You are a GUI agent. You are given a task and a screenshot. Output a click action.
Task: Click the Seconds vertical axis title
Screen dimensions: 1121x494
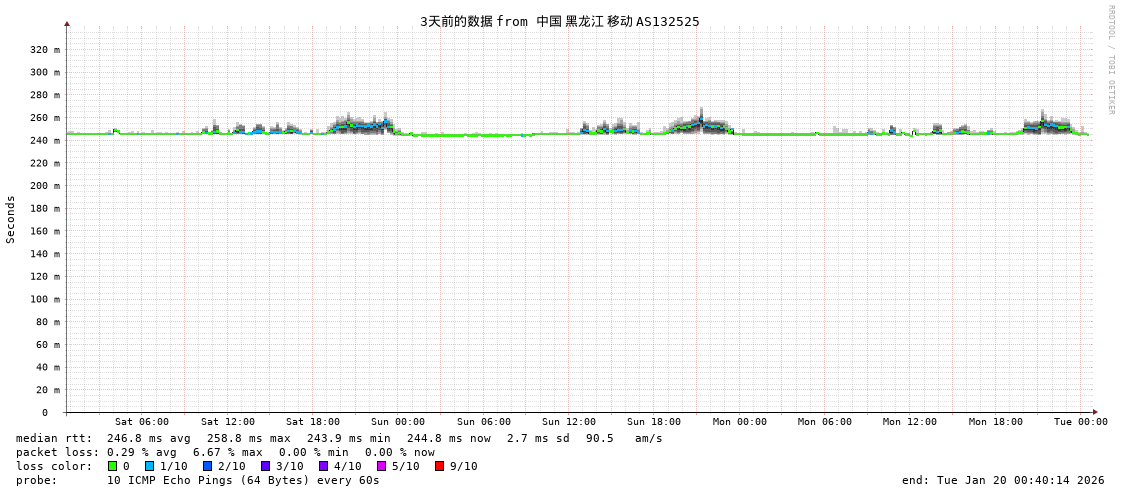click(11, 219)
